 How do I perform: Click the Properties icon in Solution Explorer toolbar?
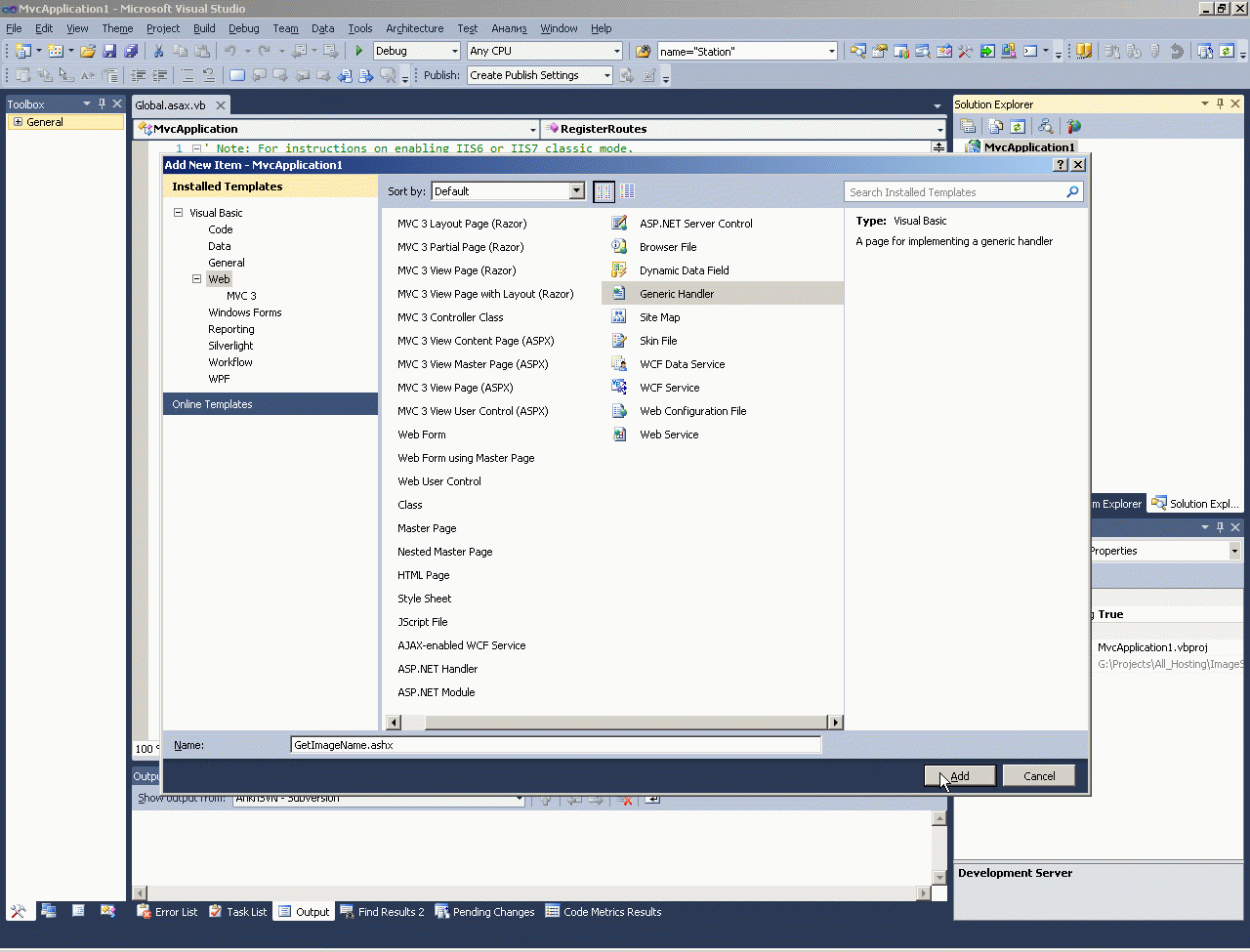click(968, 126)
